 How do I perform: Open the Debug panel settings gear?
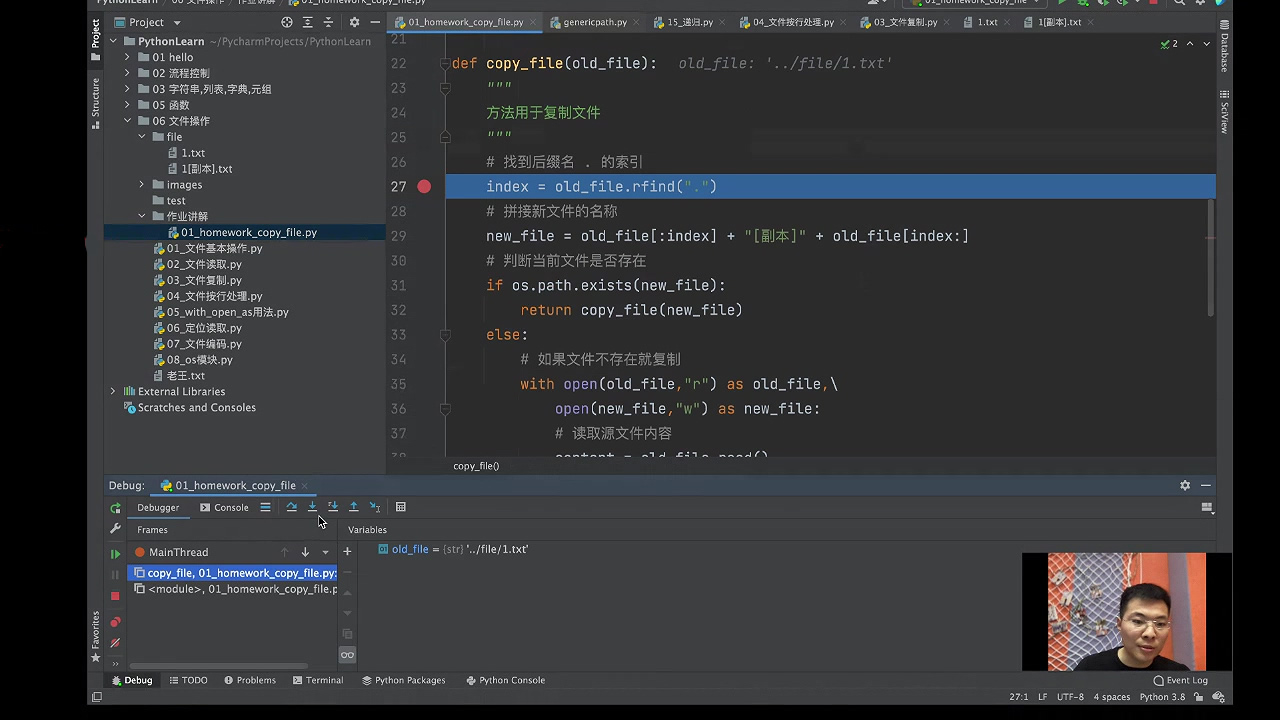click(x=1185, y=485)
